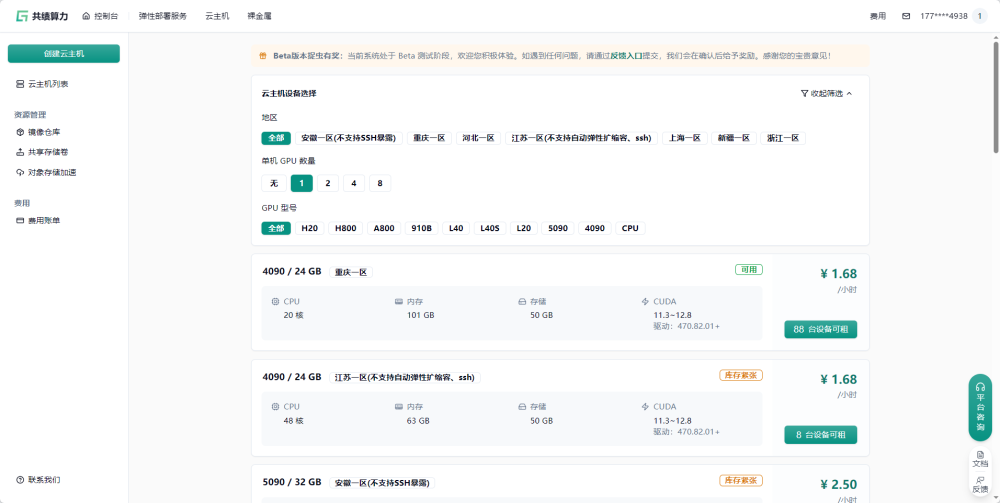Open the mail envelope icon in header
1000x503 pixels.
pos(906,16)
